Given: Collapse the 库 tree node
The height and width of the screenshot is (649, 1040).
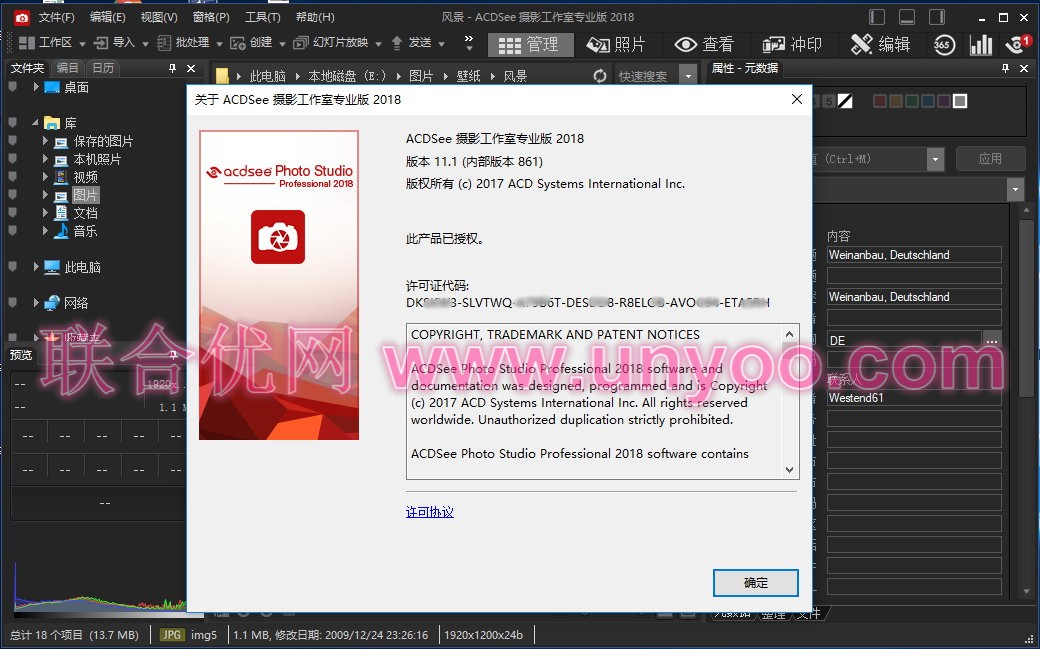Looking at the screenshot, I should tap(35, 122).
